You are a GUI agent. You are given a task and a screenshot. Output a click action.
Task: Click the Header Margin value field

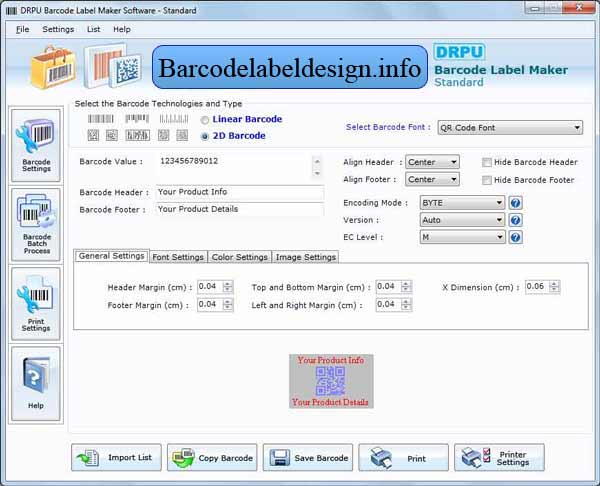pos(210,287)
